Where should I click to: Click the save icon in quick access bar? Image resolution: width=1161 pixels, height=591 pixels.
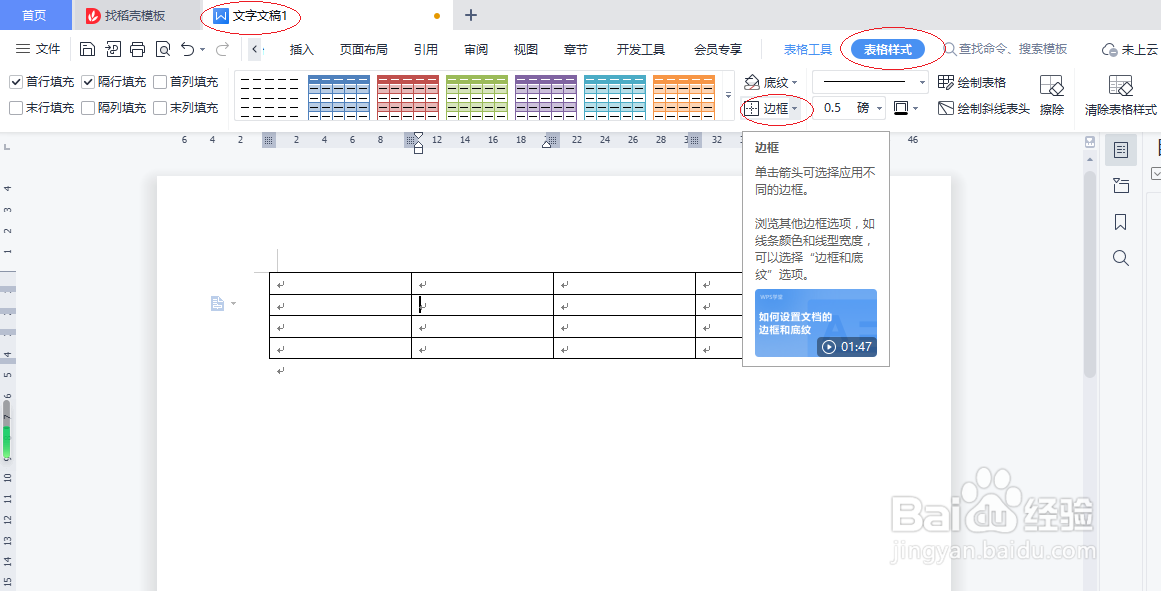coord(87,47)
